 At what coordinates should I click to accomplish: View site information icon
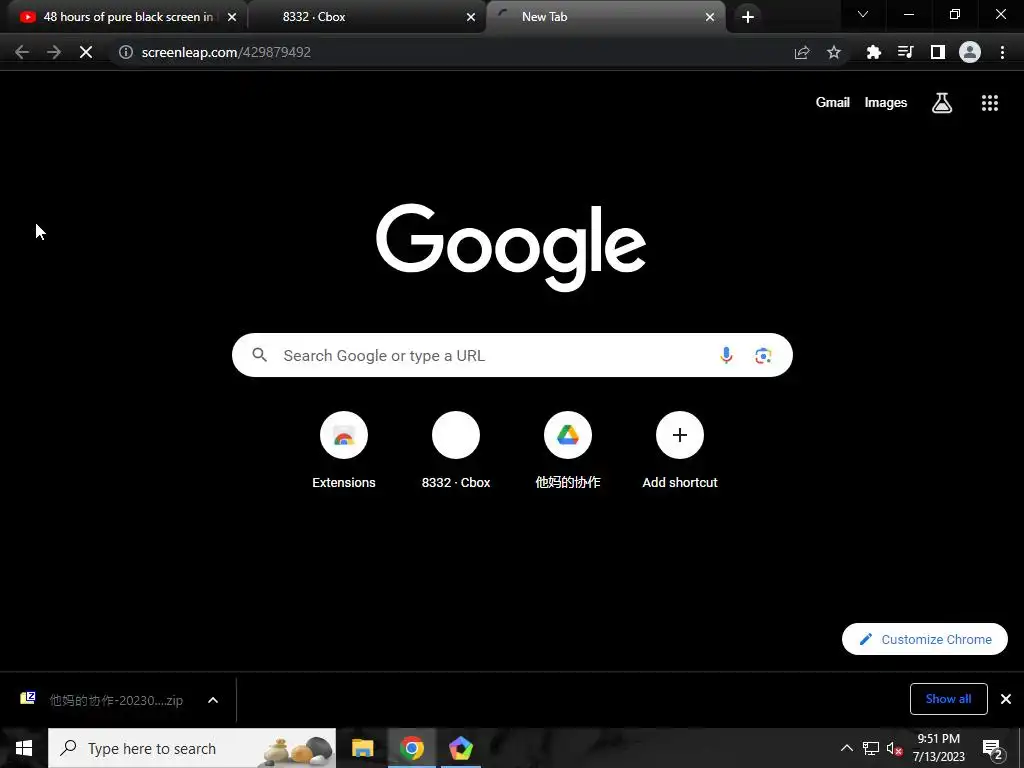[126, 52]
